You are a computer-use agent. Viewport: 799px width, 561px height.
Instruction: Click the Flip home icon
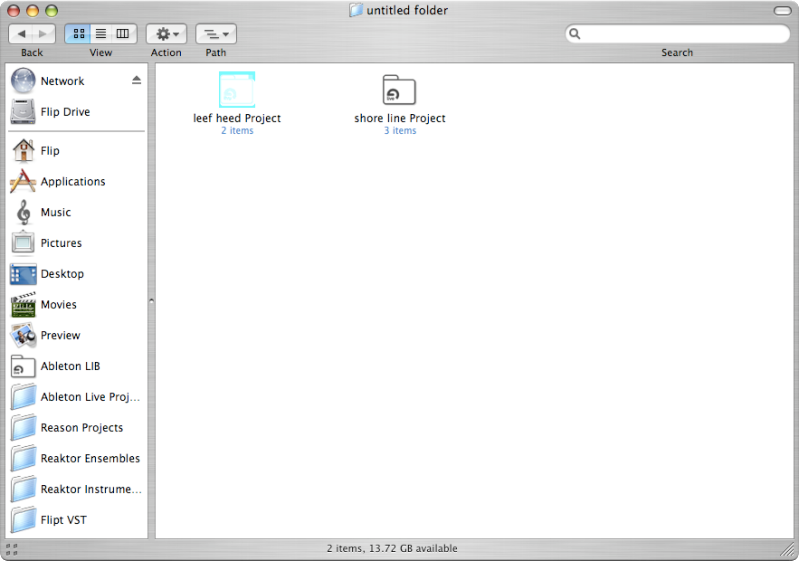[23, 150]
